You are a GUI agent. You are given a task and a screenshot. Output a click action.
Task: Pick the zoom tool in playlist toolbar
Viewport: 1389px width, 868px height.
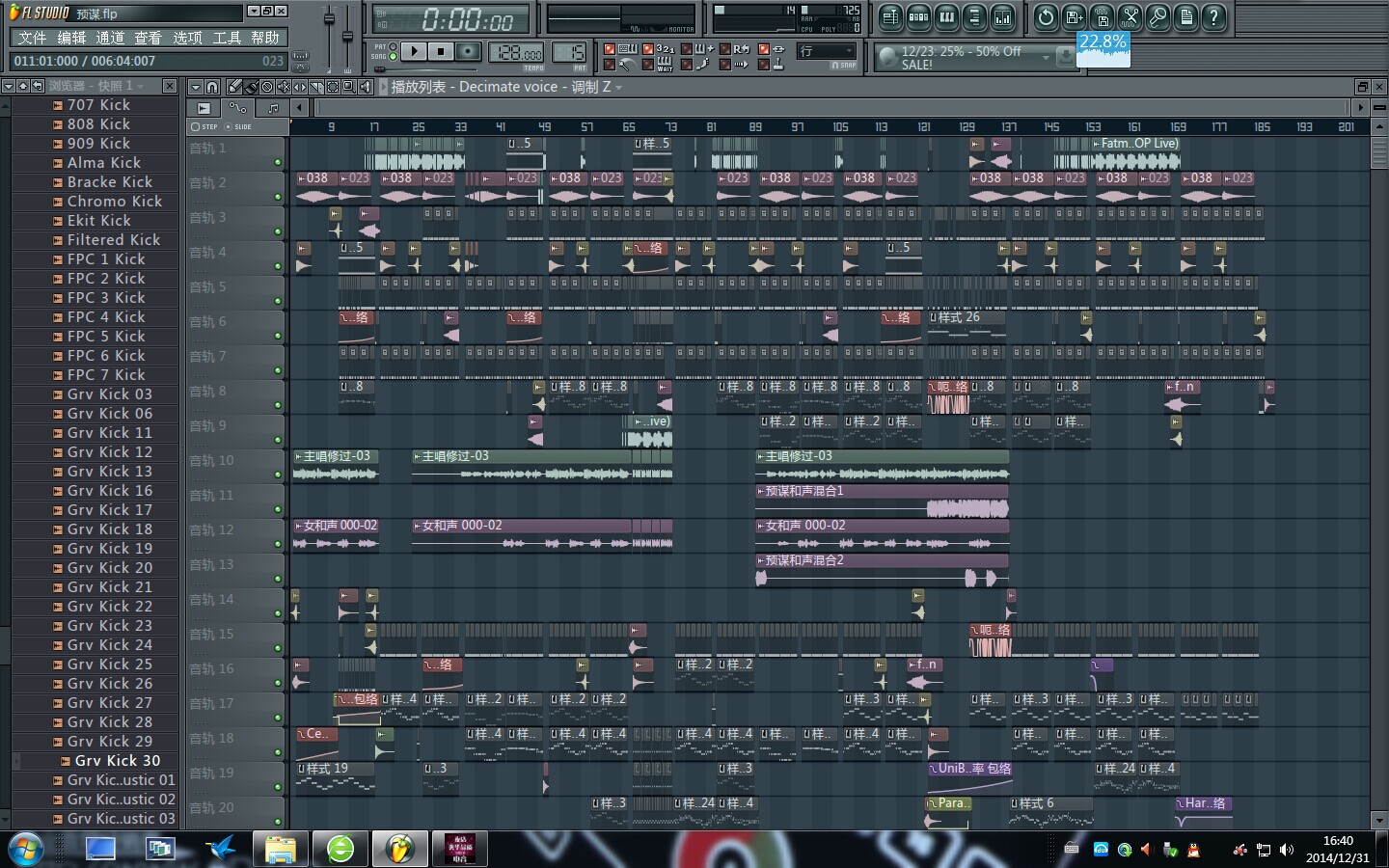tap(349, 87)
